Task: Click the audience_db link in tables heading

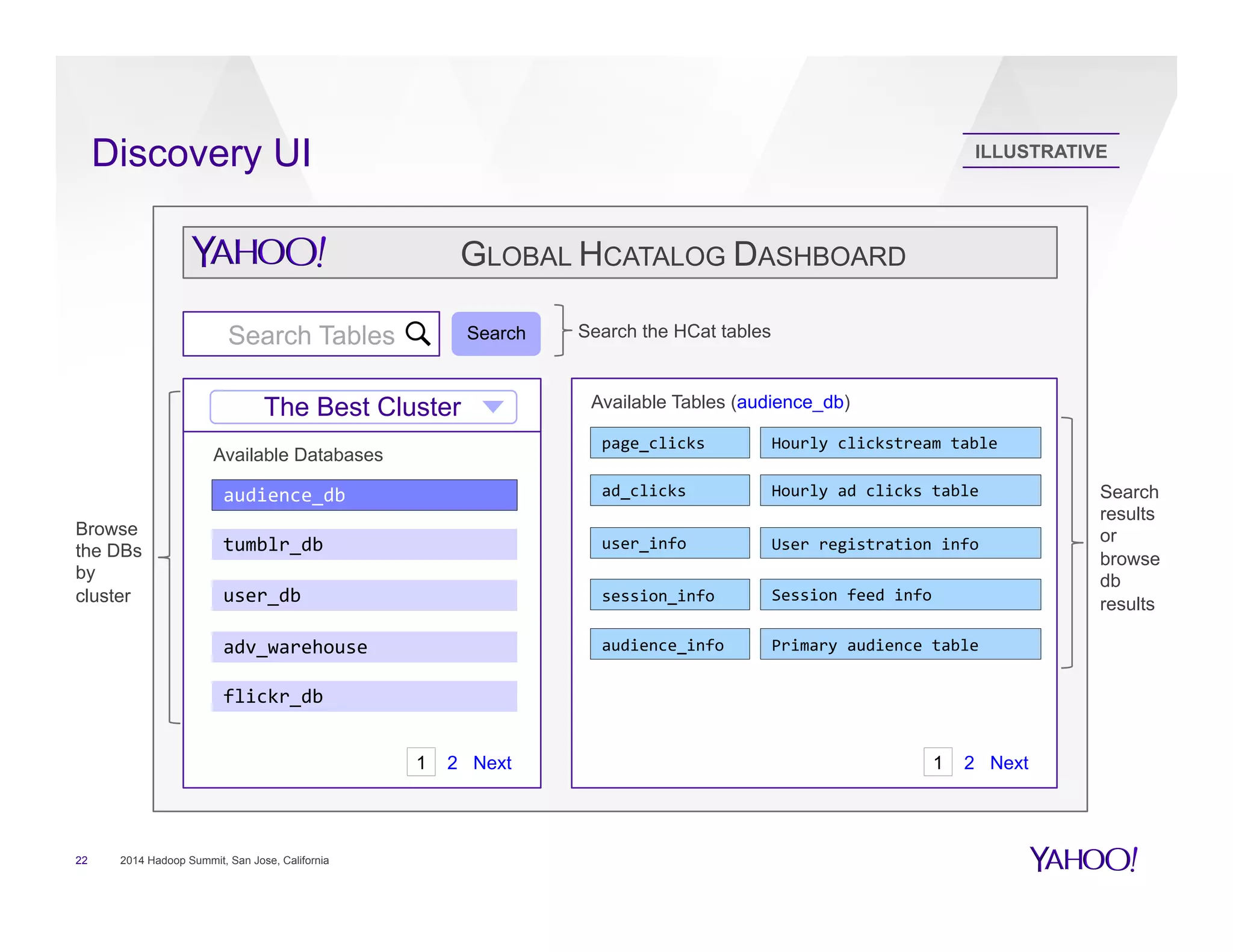Action: (x=790, y=402)
